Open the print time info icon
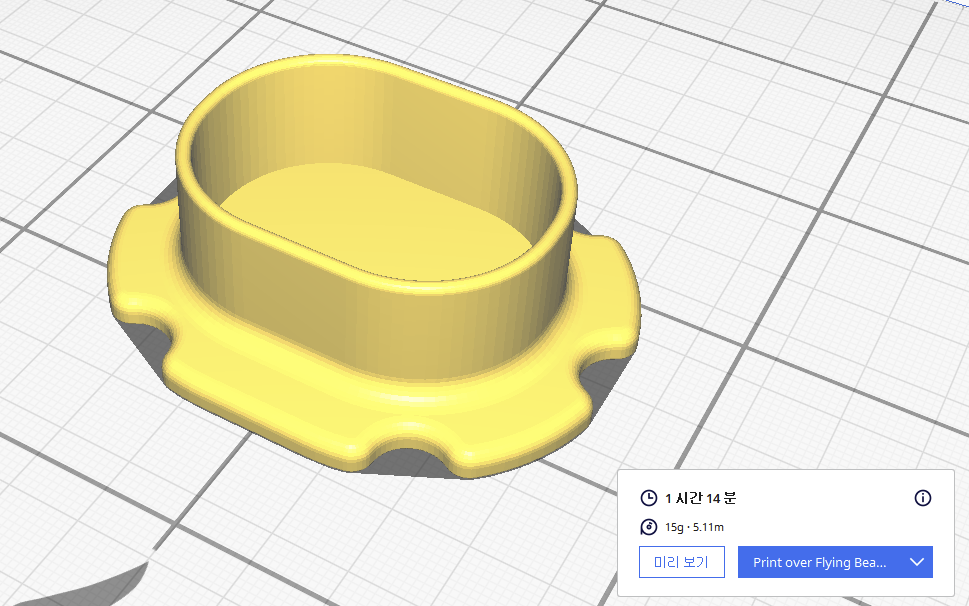This screenshot has width=969, height=606. [x=922, y=498]
